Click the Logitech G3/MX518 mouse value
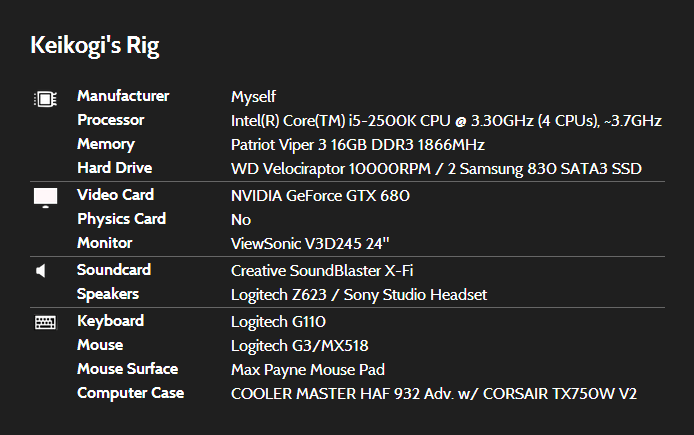Screen dimensions: 694x435 click(300, 345)
